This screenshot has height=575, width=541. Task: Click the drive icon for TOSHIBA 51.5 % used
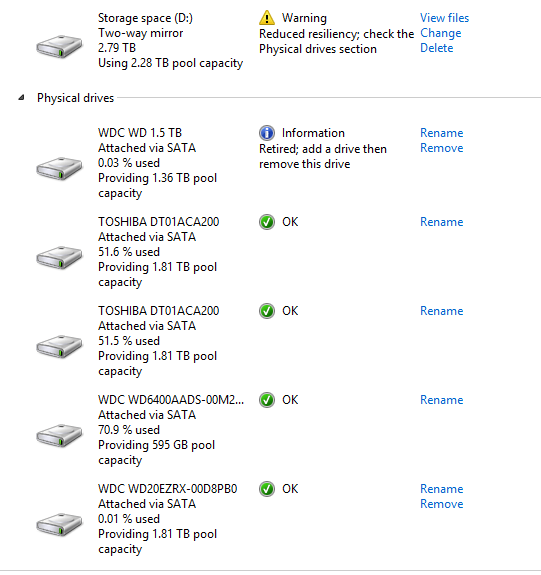pos(59,346)
